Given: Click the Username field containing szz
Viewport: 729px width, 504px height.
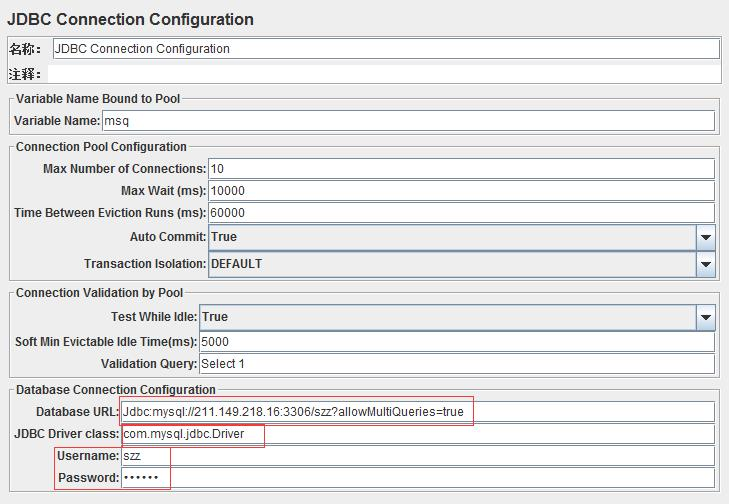Looking at the screenshot, I should coord(418,456).
